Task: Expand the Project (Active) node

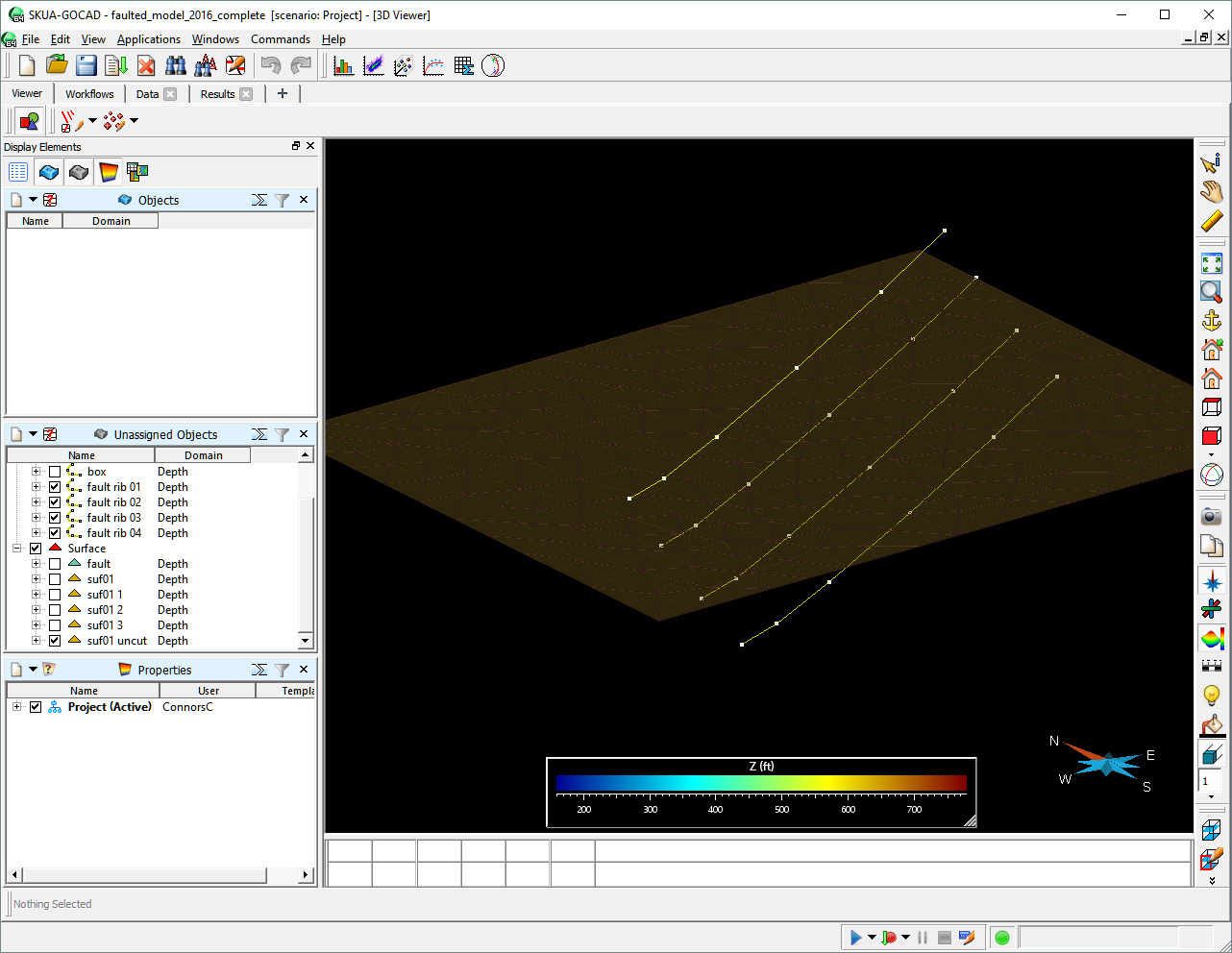Action: tap(16, 707)
